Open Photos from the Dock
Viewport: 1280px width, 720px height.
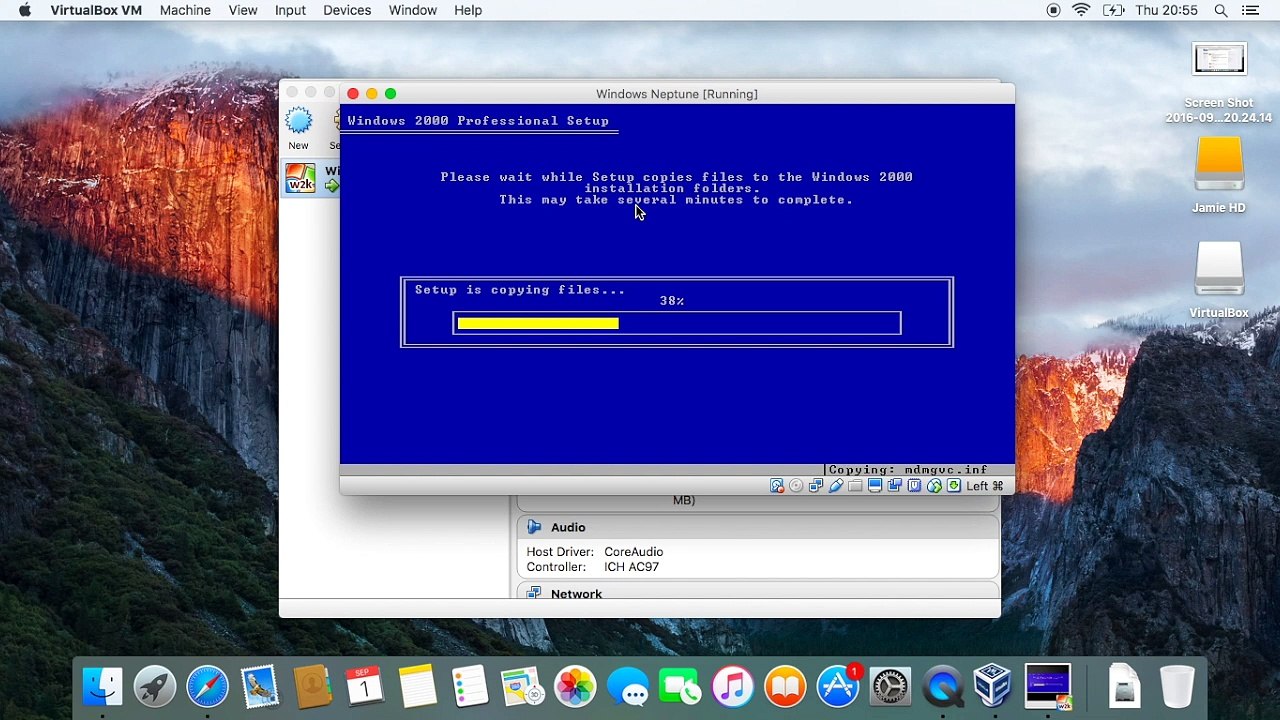[575, 686]
